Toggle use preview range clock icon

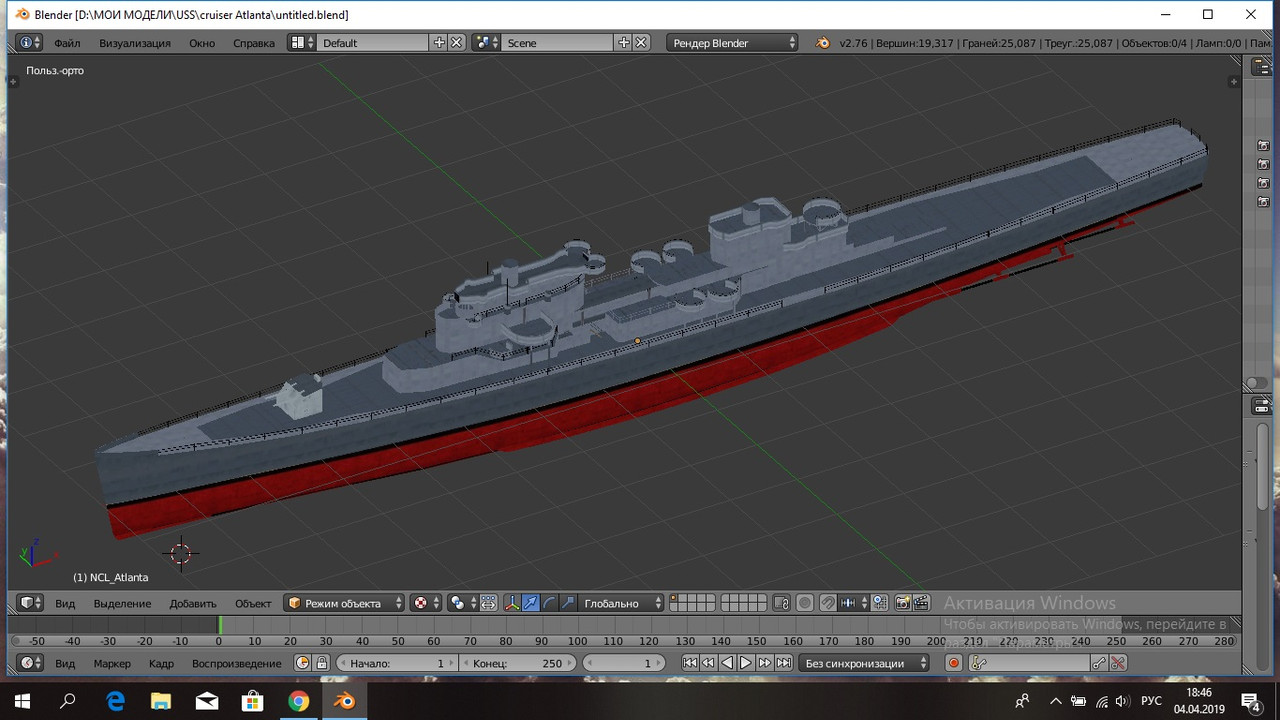[x=303, y=663]
